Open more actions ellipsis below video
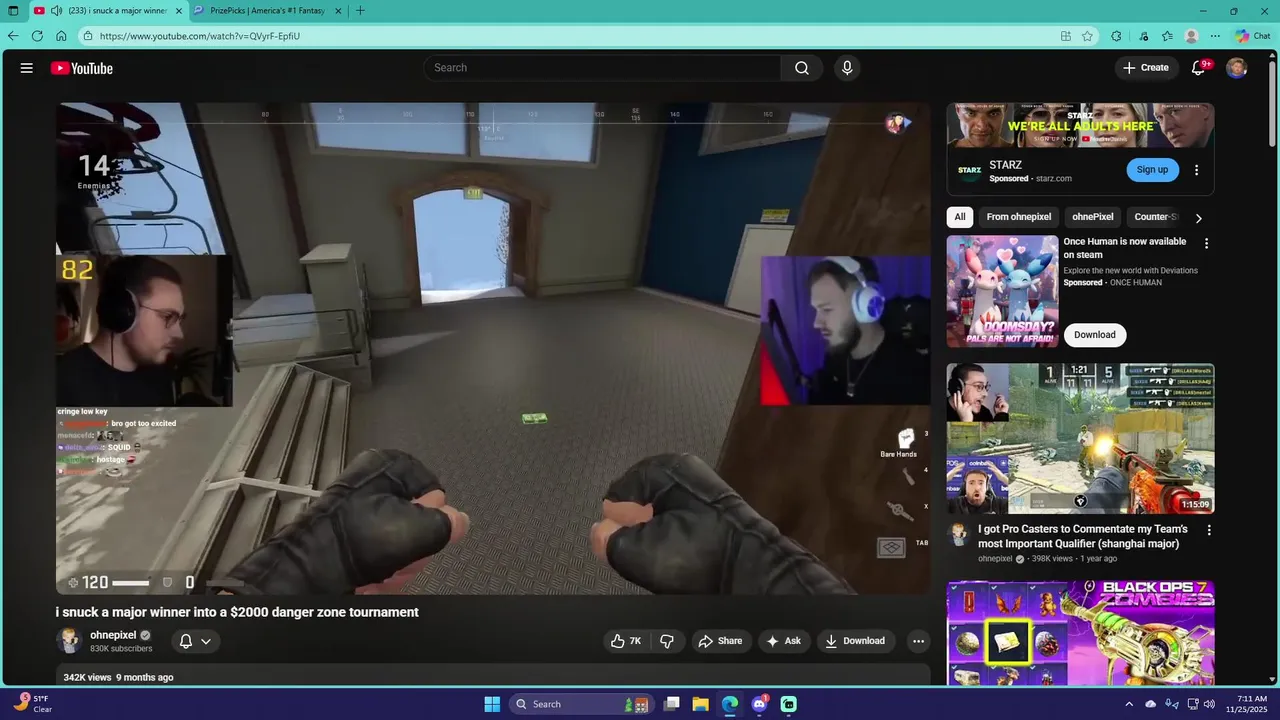 tap(918, 641)
